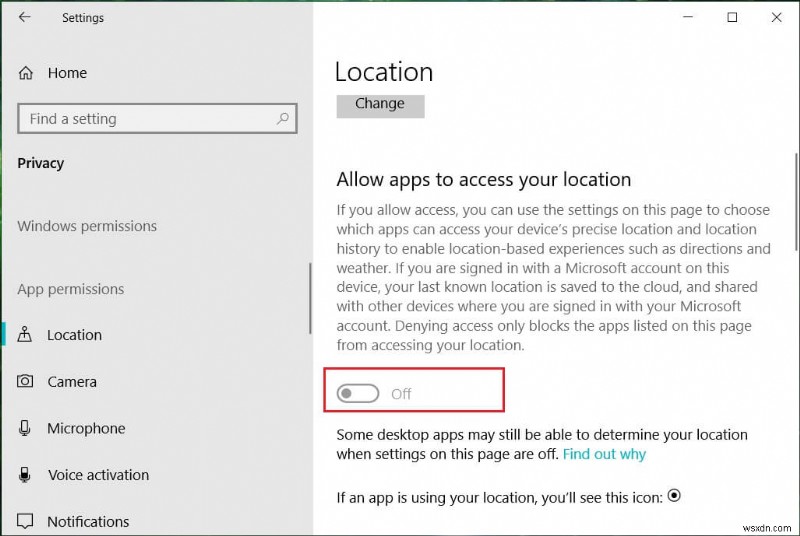Click the Notifications sidebar icon
Image resolution: width=800 pixels, height=536 pixels.
24,521
